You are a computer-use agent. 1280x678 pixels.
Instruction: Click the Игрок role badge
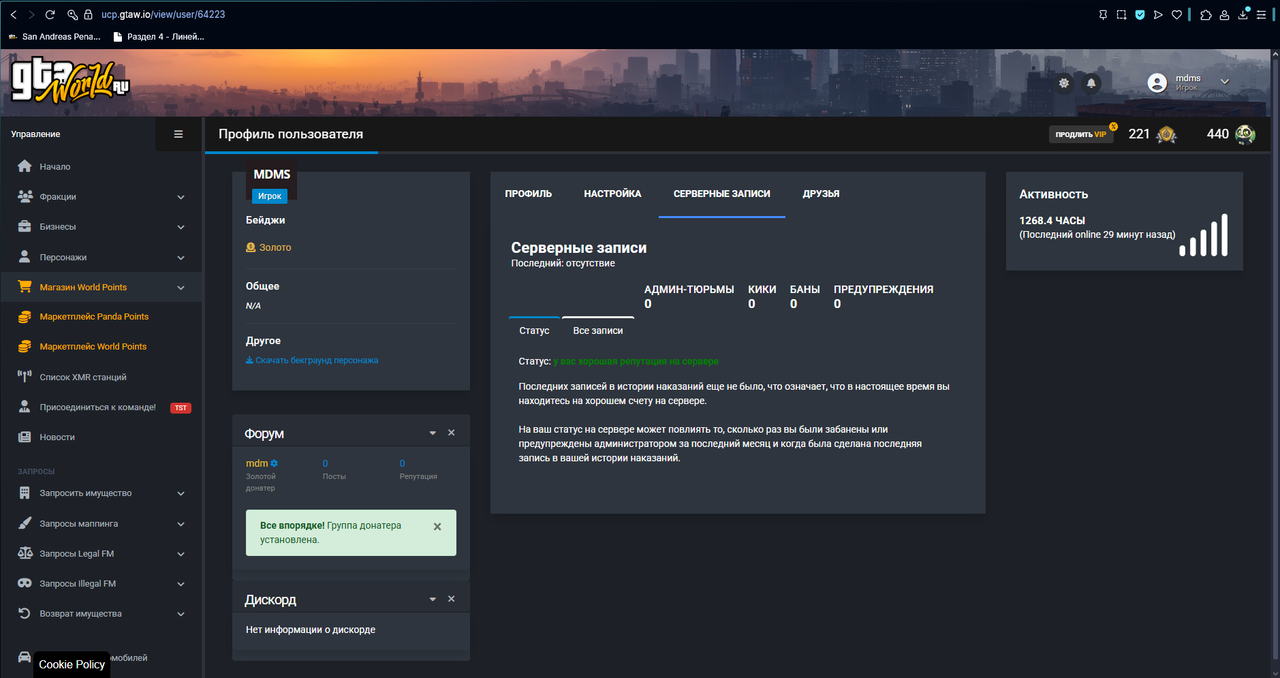pyautogui.click(x=269, y=196)
